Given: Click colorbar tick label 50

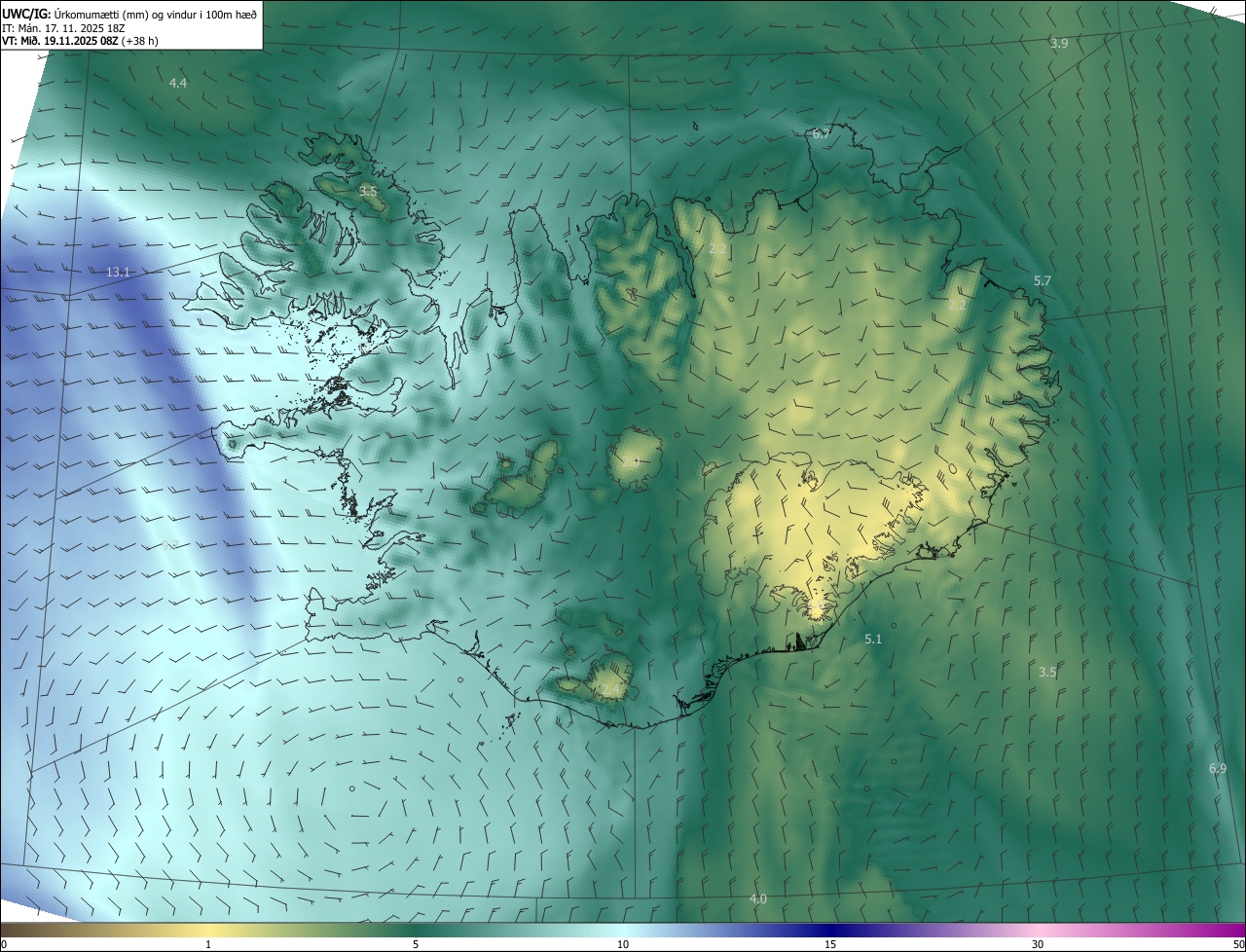Looking at the screenshot, I should [x=1238, y=945].
